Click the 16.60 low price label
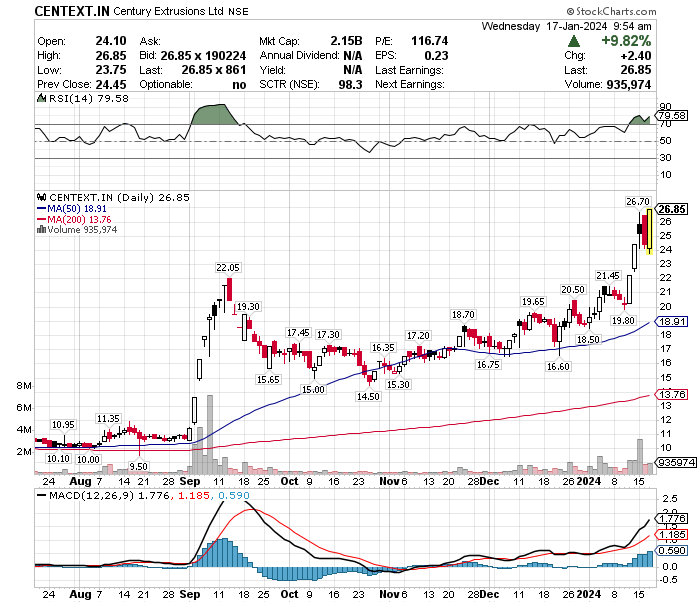Image resolution: width=700 pixels, height=603 pixels. pos(558,366)
